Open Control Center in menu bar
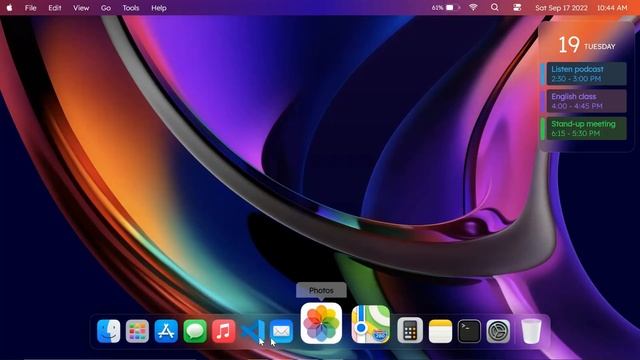Viewport: 640px width, 360px height. (517, 7)
